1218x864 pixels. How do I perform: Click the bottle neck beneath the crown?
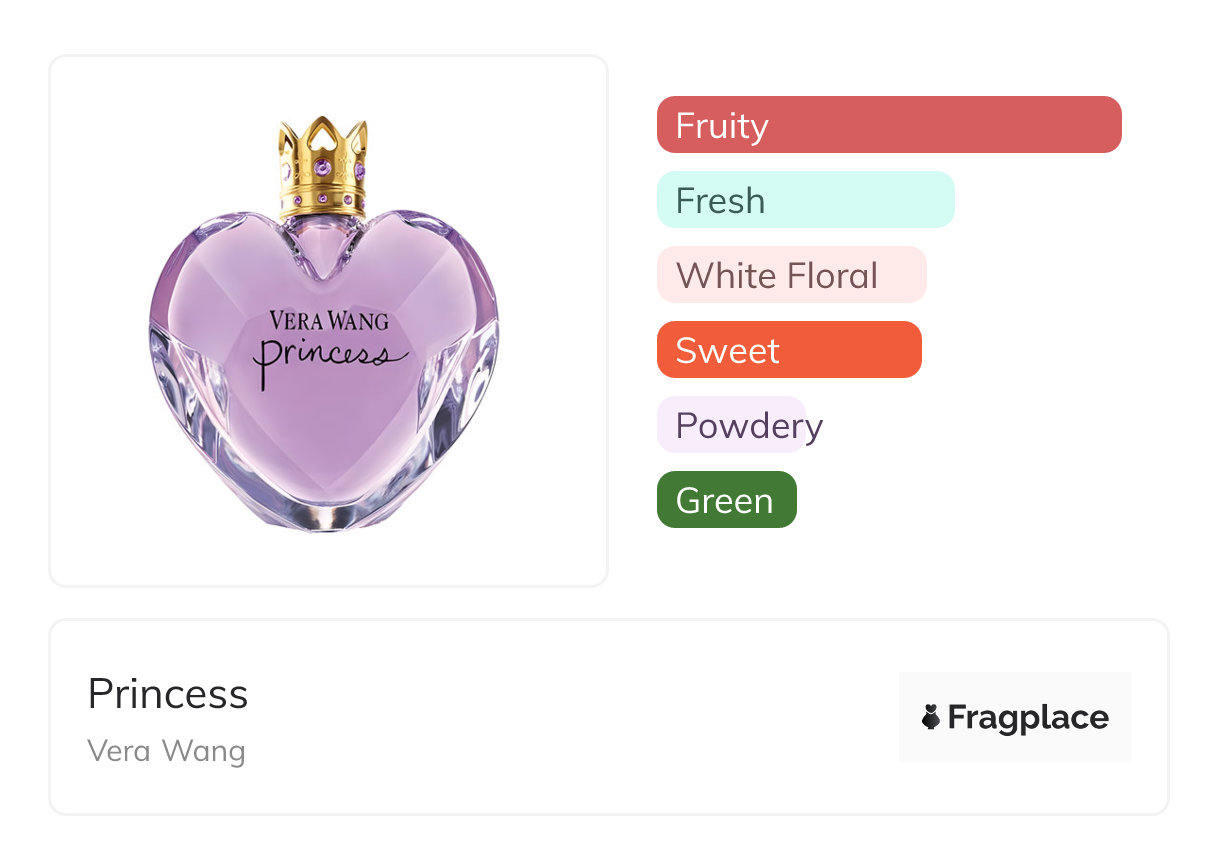pyautogui.click(x=323, y=235)
